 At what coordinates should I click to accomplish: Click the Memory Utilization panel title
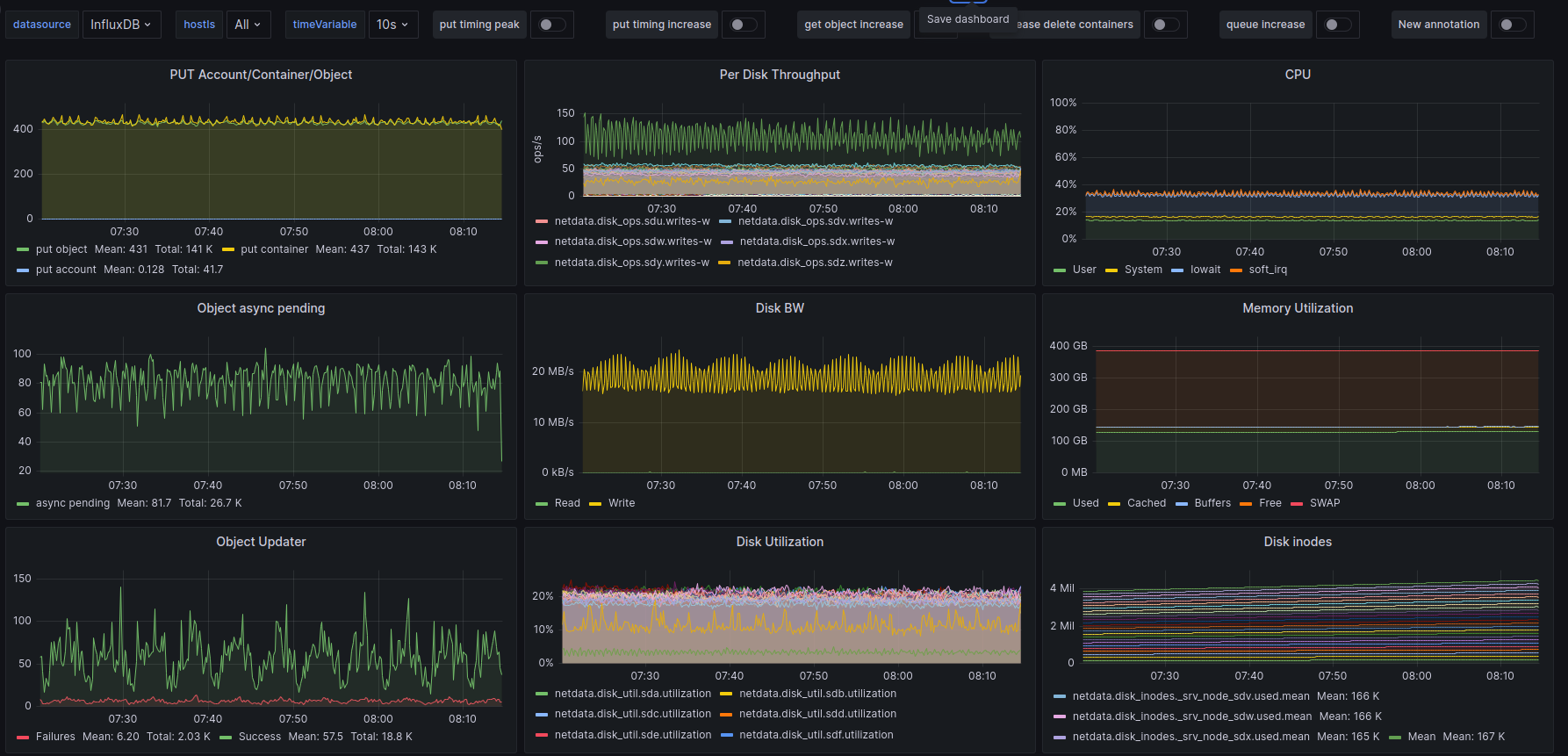1298,308
